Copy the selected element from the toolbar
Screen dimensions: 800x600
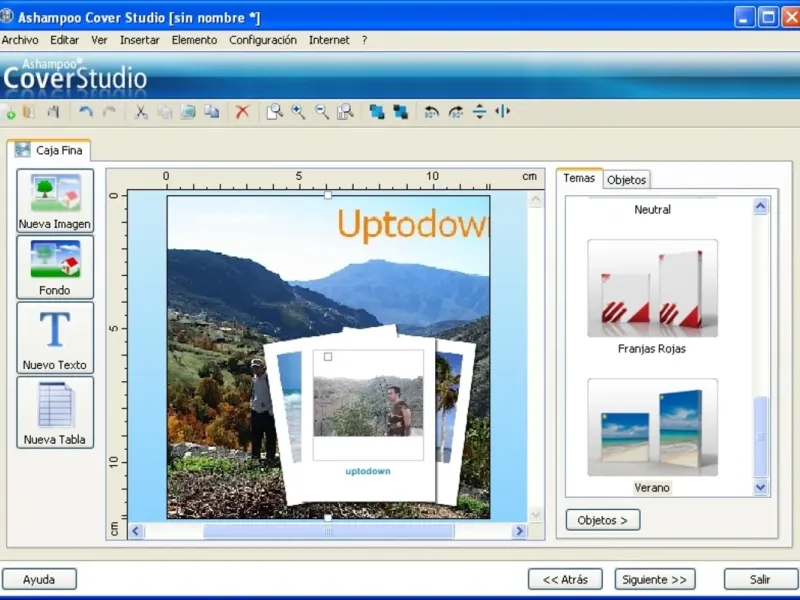coord(164,112)
